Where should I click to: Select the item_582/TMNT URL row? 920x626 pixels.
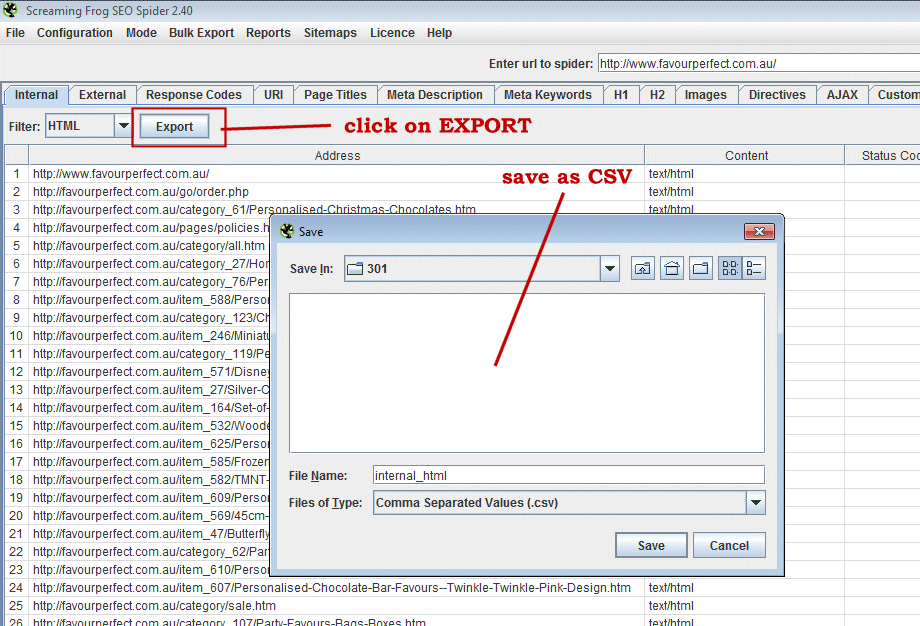coord(151,480)
